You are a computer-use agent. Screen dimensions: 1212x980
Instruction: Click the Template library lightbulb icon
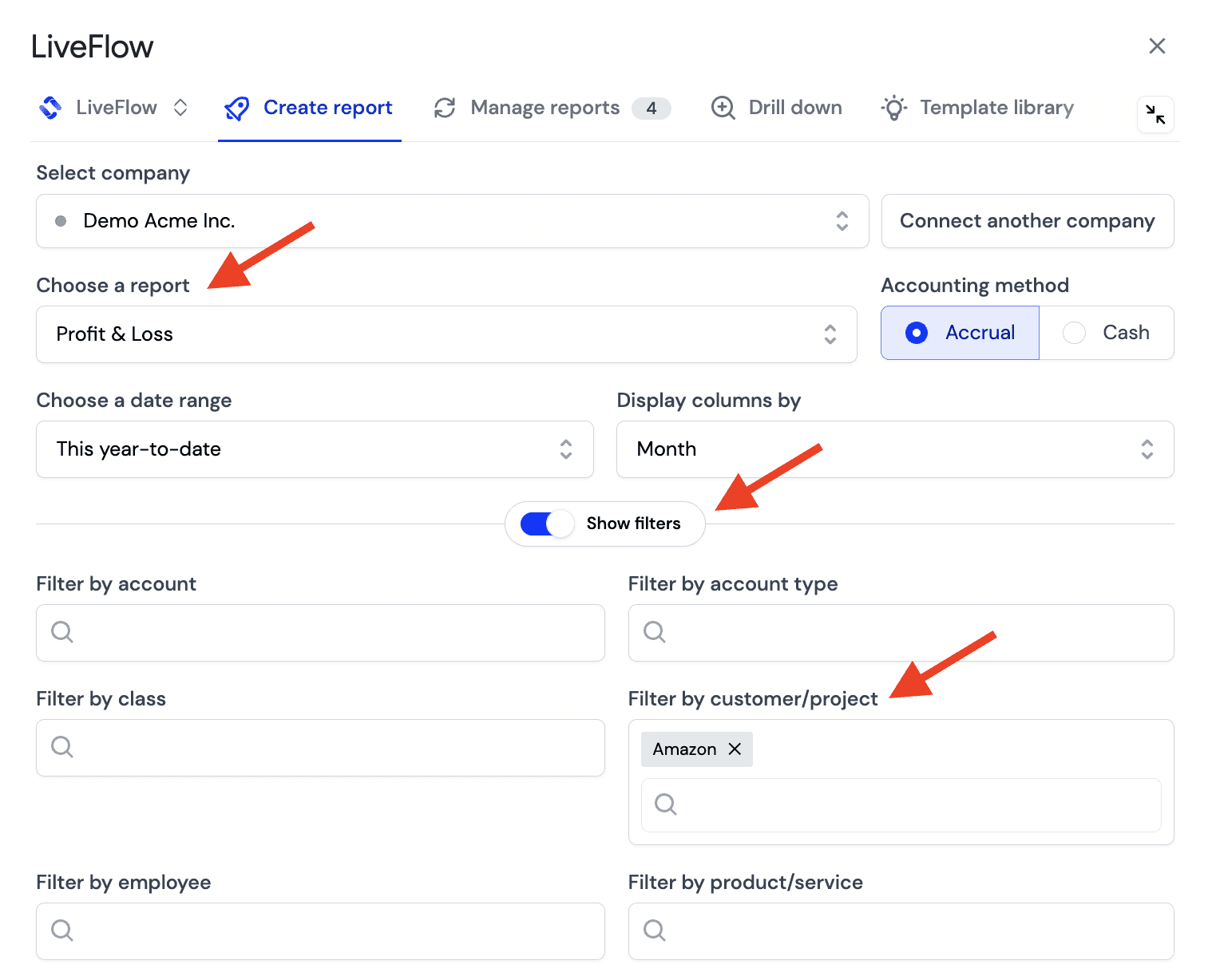[893, 107]
